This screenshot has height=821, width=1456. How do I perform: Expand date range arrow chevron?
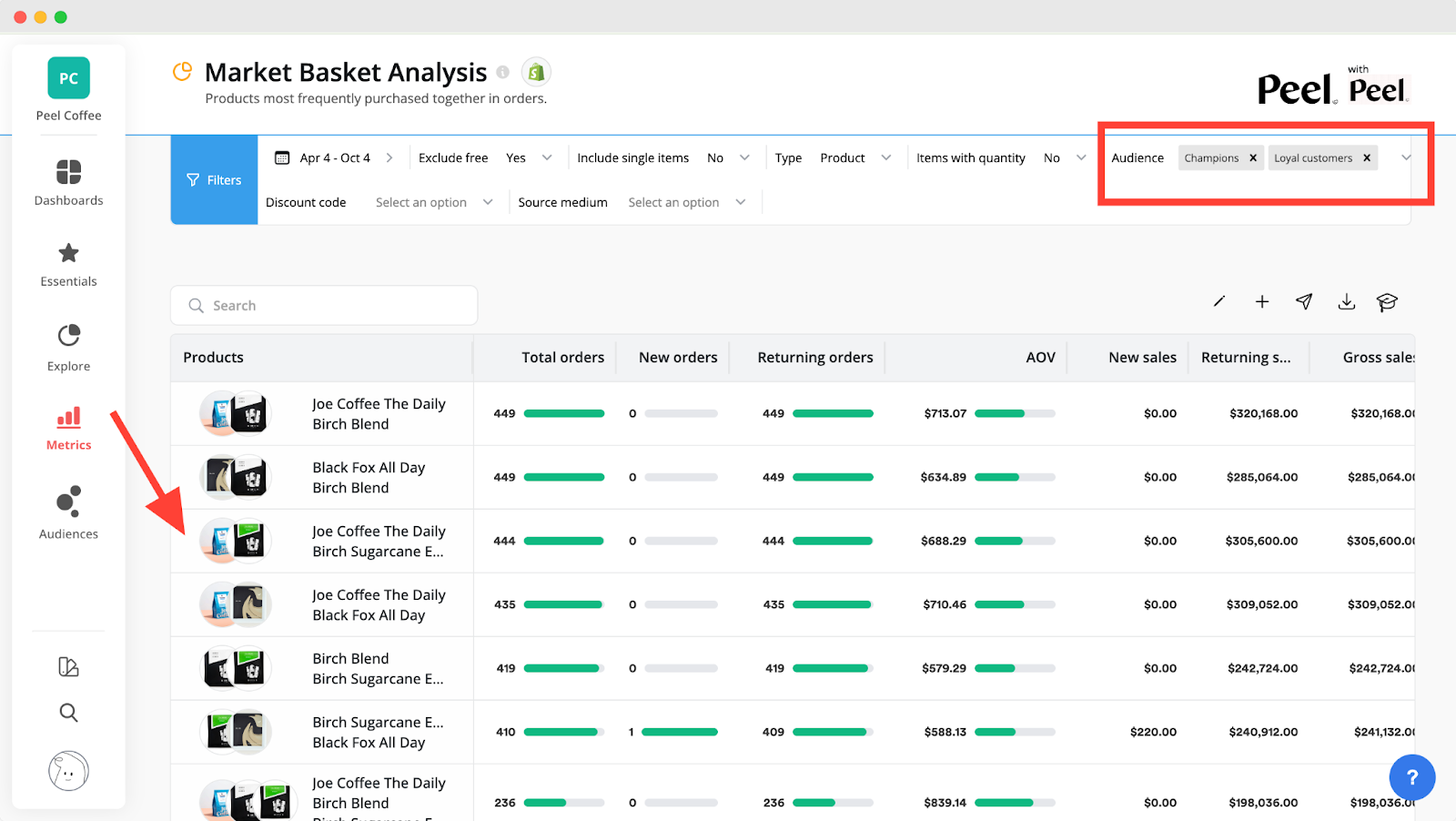[x=389, y=157]
